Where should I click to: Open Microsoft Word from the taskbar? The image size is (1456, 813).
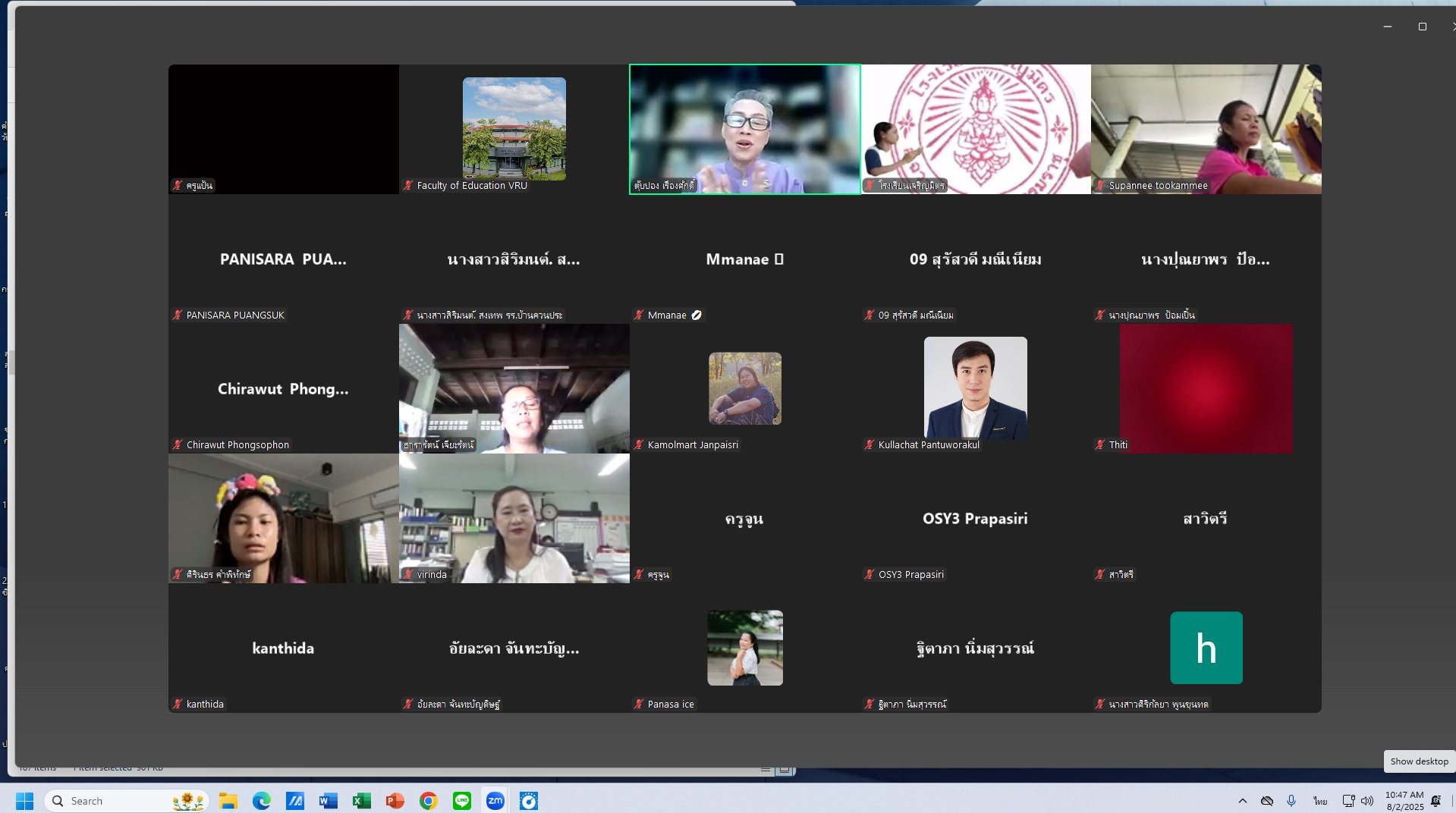click(329, 801)
